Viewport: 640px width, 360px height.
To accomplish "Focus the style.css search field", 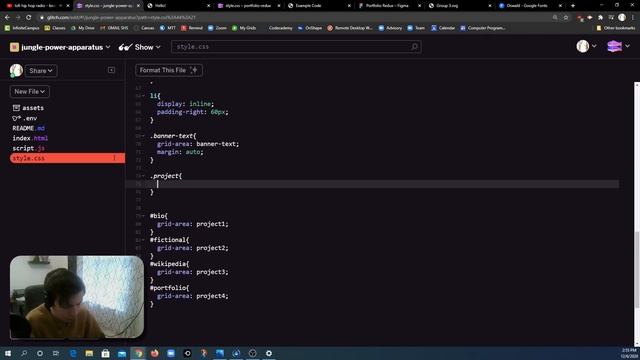I will 296,47.
